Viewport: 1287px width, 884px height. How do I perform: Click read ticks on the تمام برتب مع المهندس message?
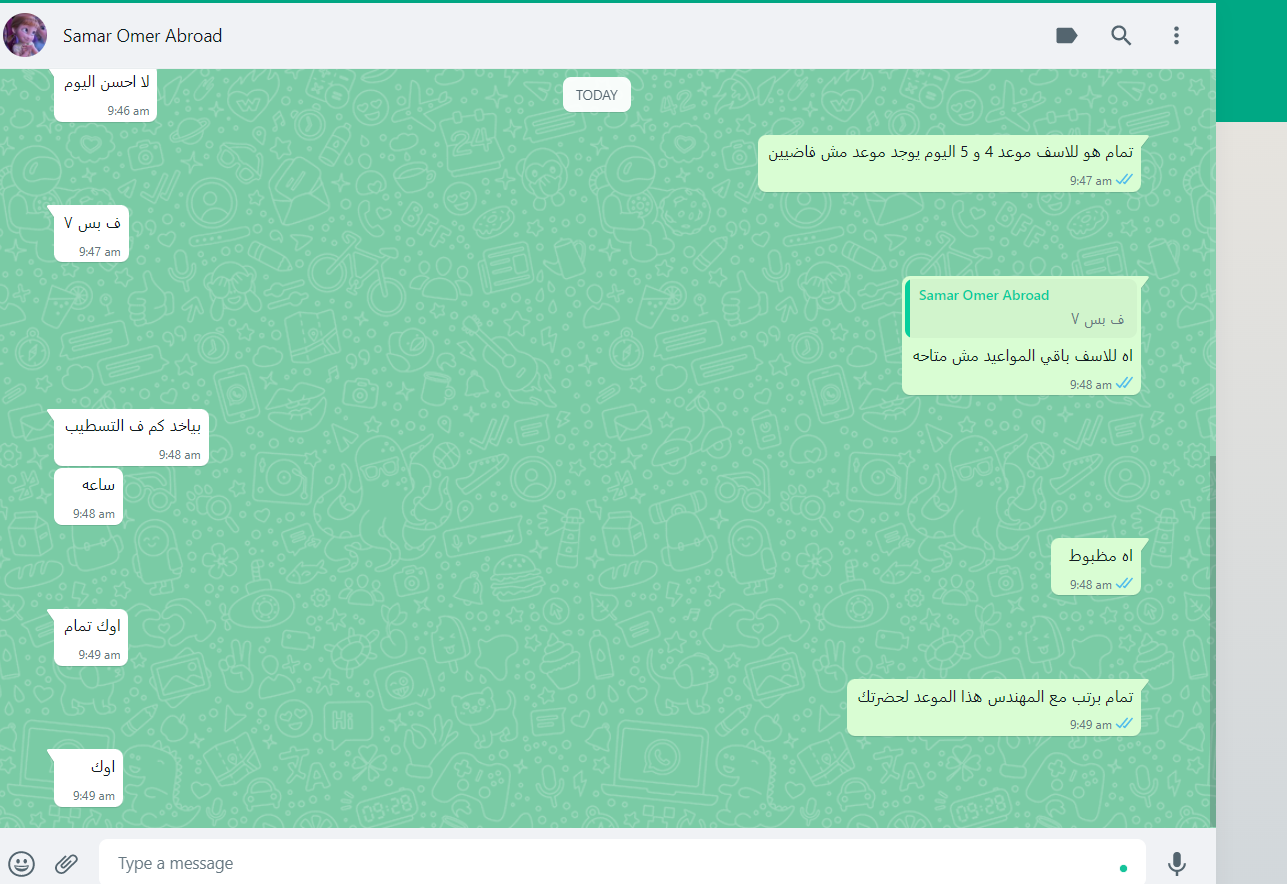point(1124,724)
